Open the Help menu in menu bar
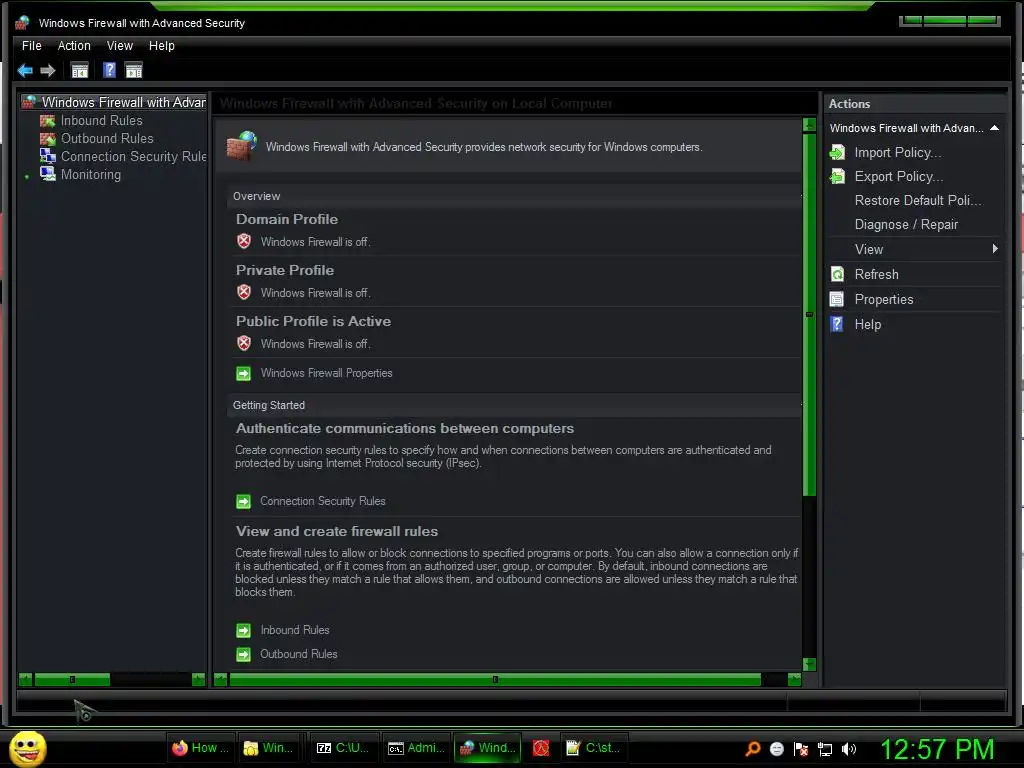 [x=161, y=46]
